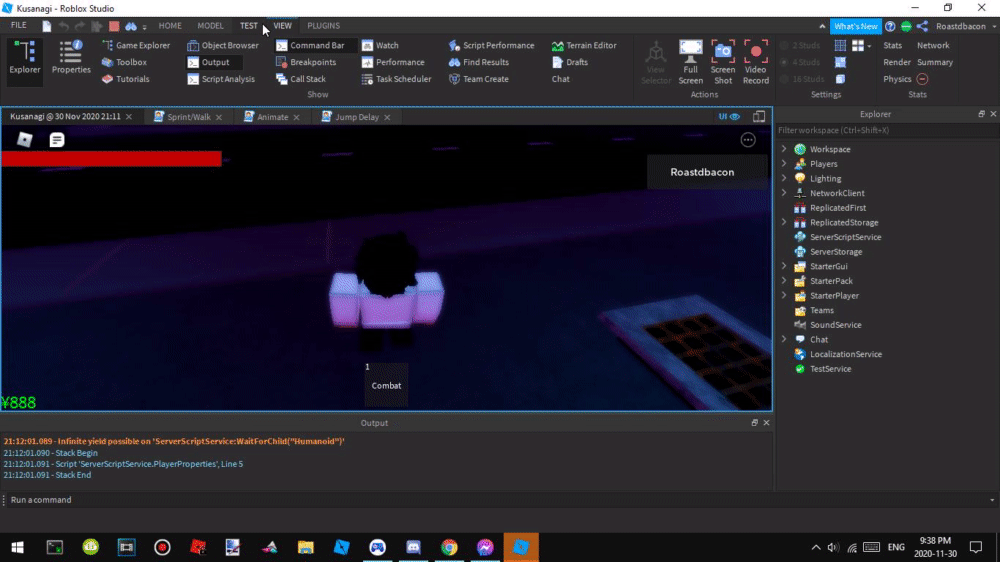This screenshot has height=562, width=1000.
Task: Open the Performance window
Action: click(393, 62)
